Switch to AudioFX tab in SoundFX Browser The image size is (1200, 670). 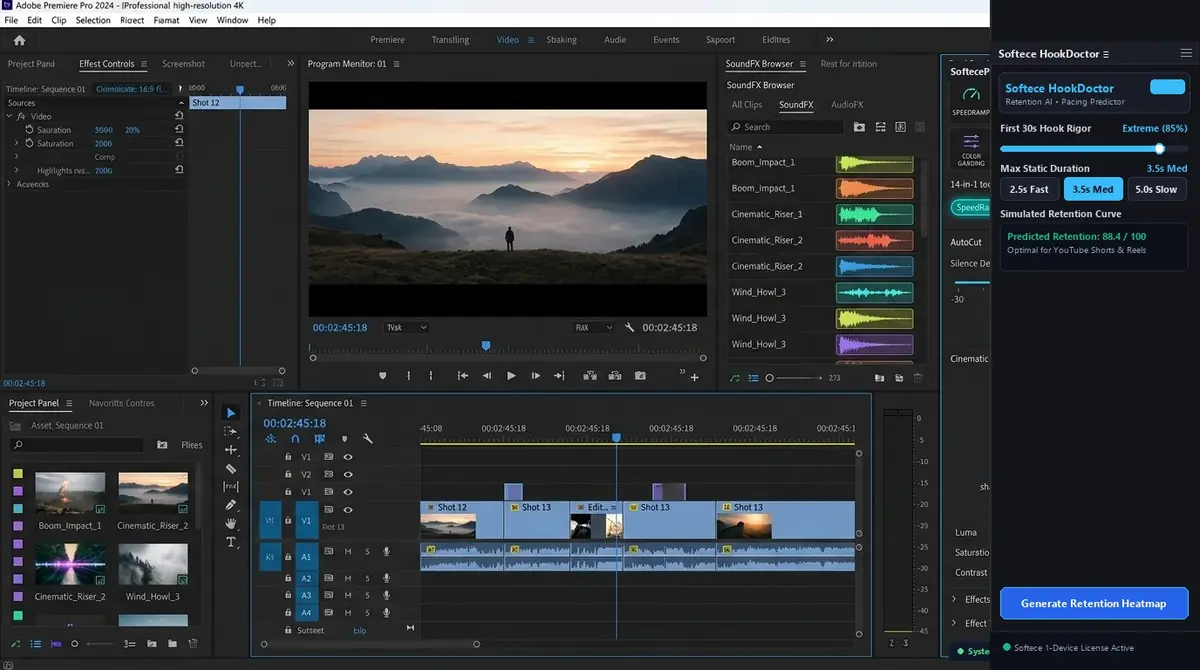click(x=847, y=105)
